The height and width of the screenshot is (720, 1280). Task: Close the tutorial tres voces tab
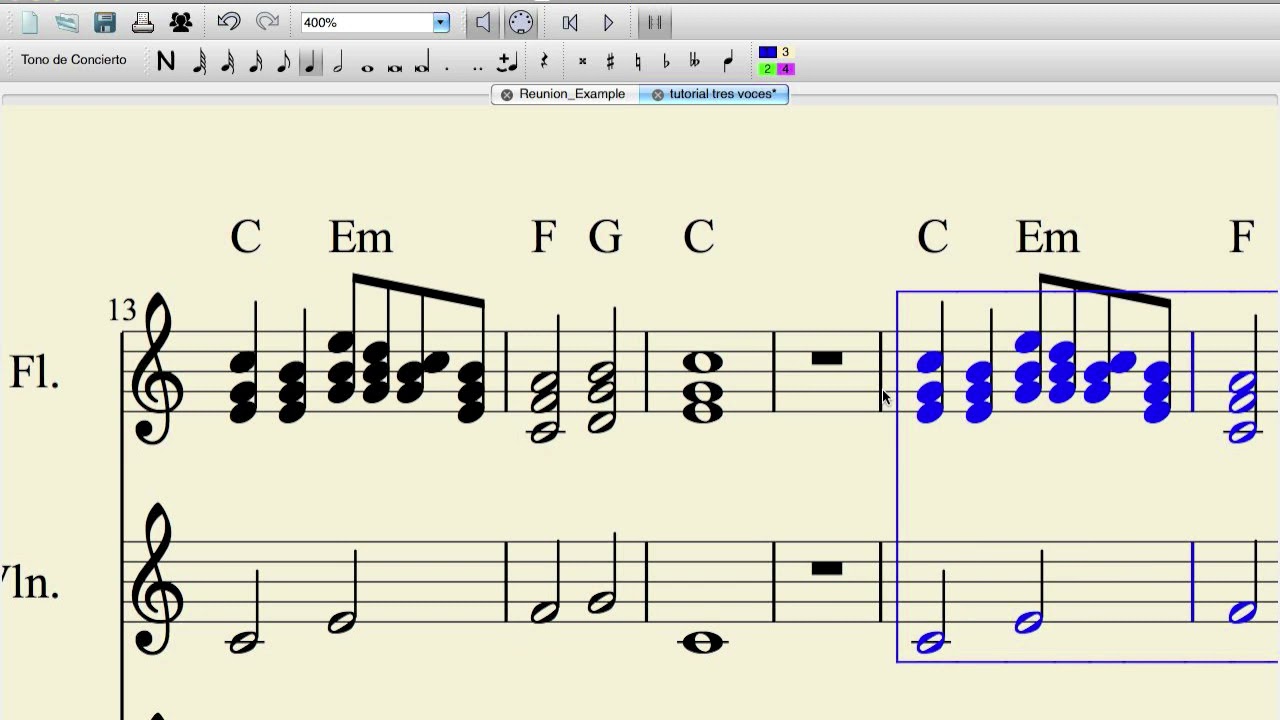[657, 95]
